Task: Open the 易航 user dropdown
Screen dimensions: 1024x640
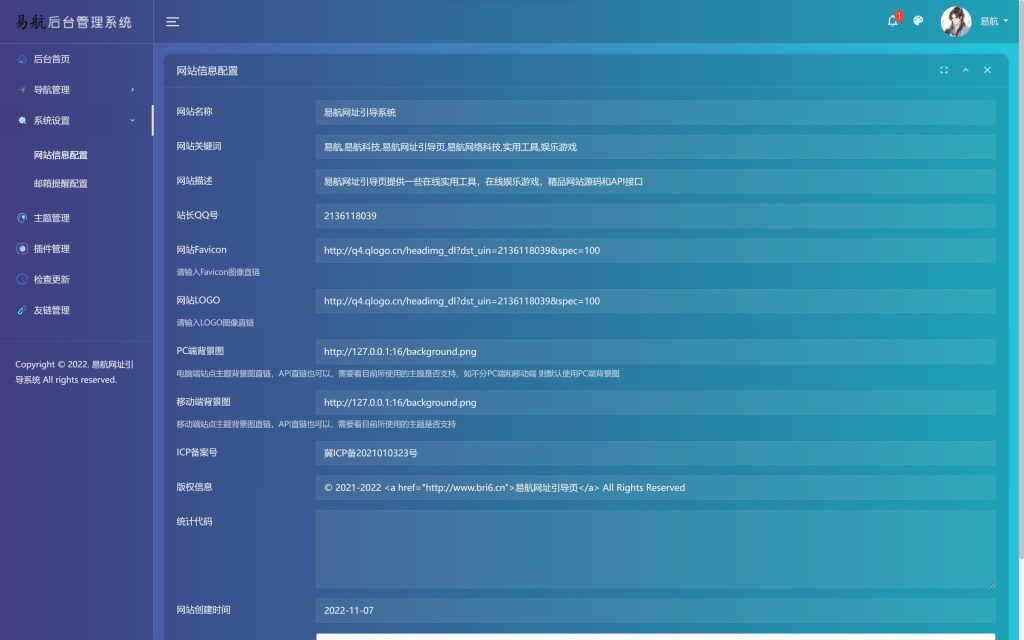Action: [990, 21]
